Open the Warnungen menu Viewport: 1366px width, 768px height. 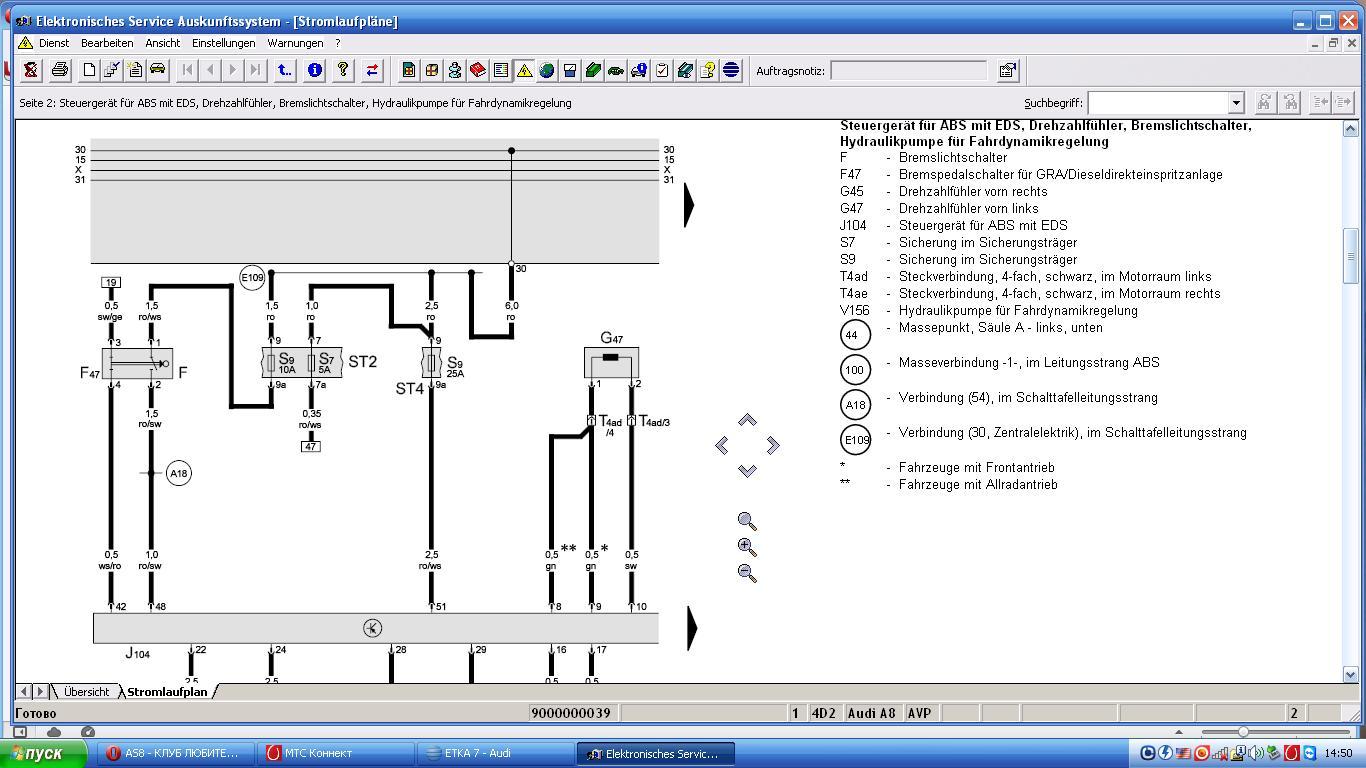[295, 43]
